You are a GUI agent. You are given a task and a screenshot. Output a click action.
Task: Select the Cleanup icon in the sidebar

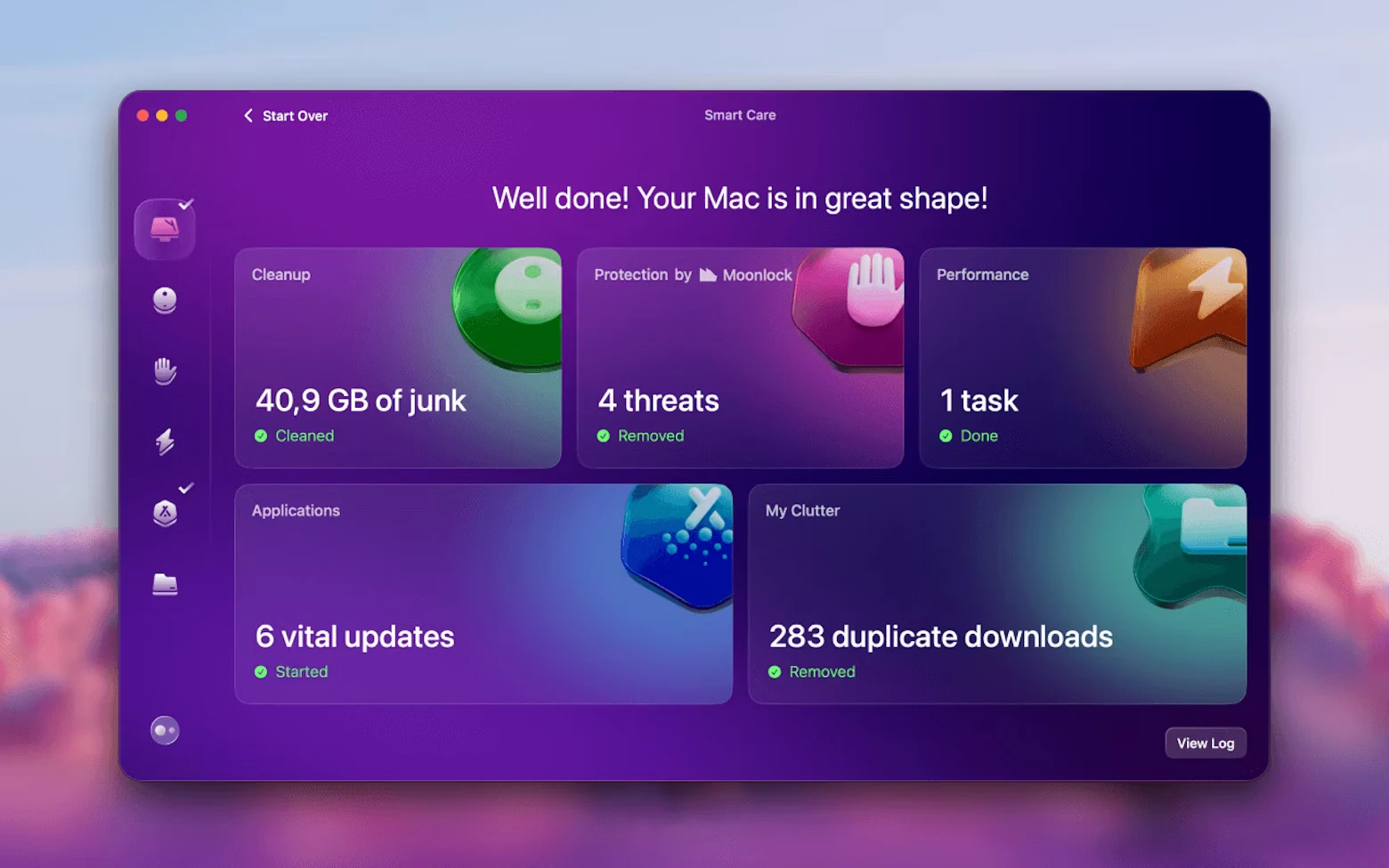[x=165, y=300]
